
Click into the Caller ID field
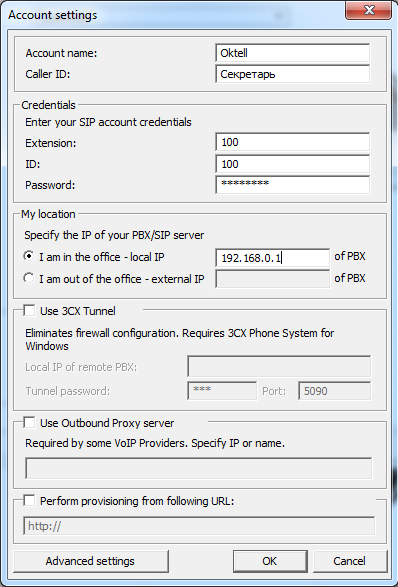coord(292,74)
